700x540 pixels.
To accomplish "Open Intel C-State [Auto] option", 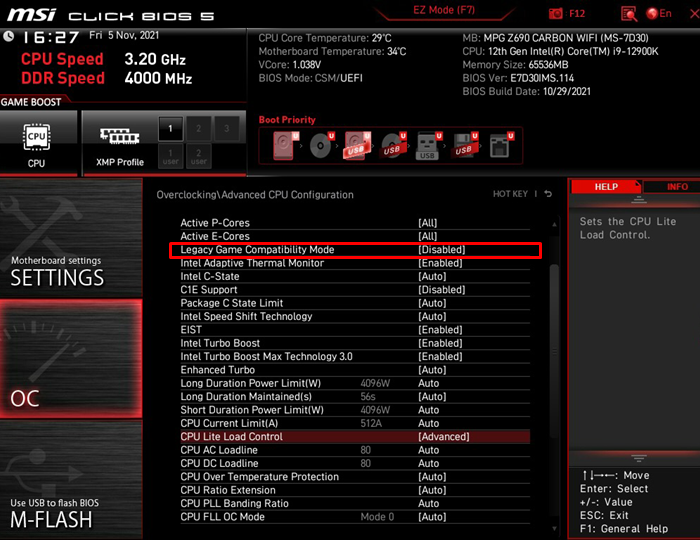I will [x=432, y=277].
